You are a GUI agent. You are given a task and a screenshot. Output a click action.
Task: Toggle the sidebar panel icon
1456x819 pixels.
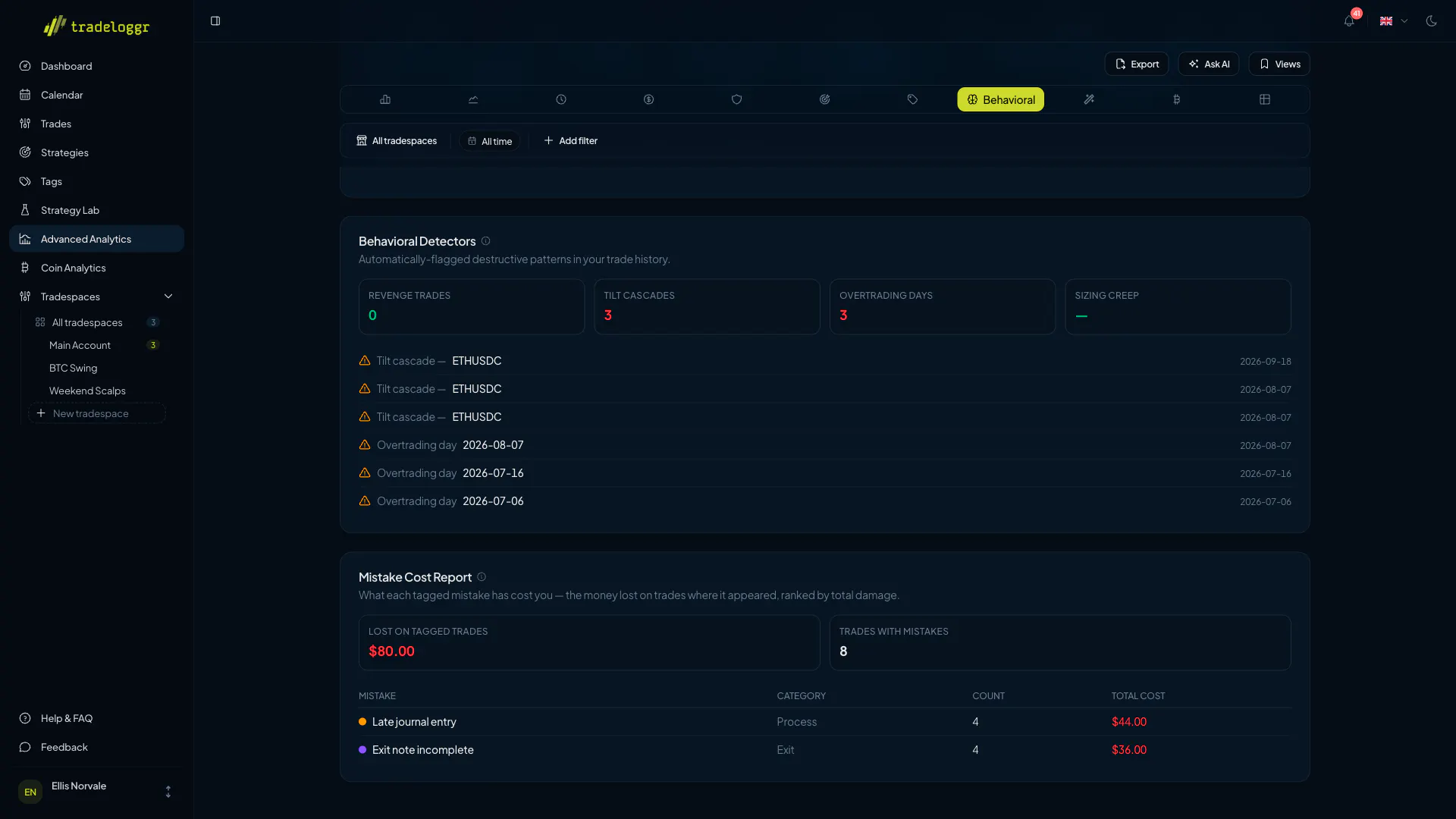pyautogui.click(x=215, y=21)
